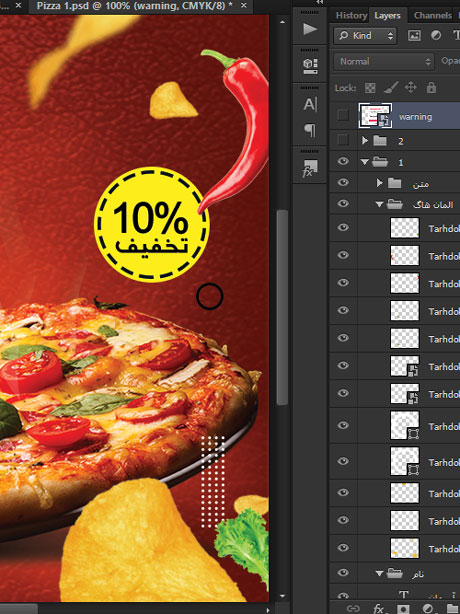Click lock position move icon
The height and width of the screenshot is (614, 460).
click(411, 87)
